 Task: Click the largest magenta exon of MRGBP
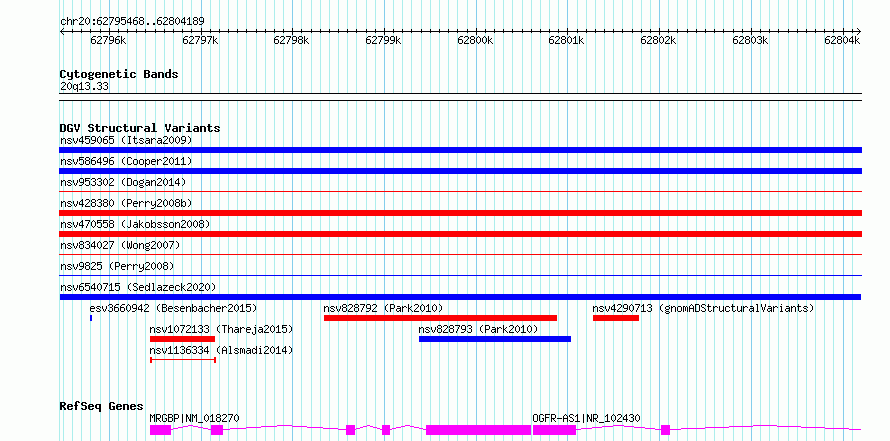click(478, 430)
